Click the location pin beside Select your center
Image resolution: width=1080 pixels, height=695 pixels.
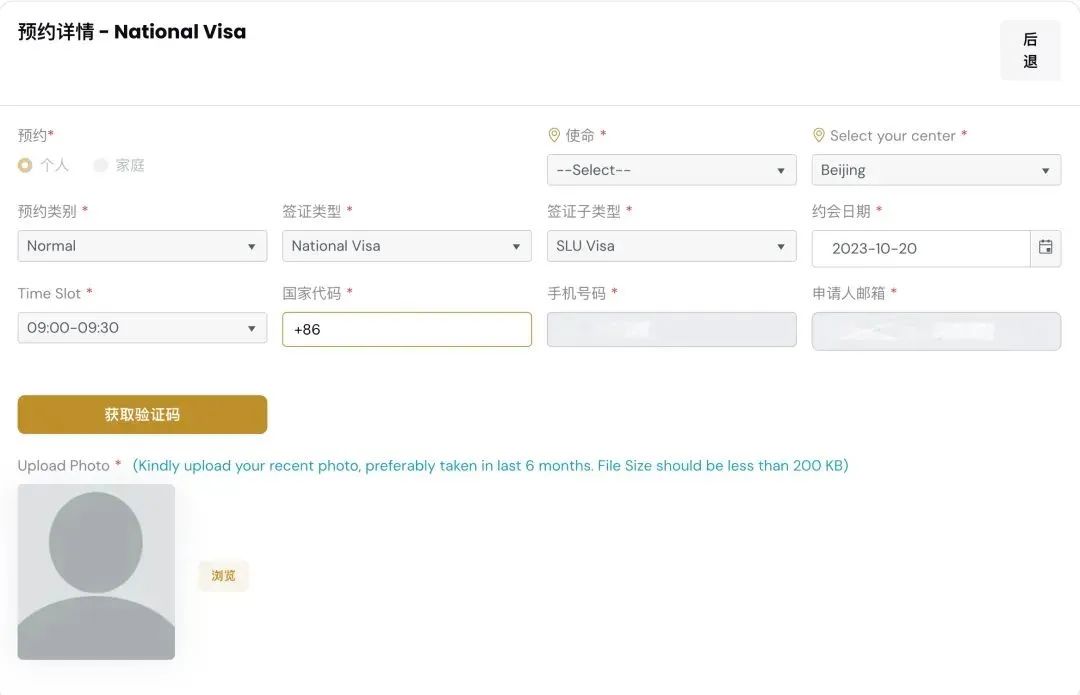[818, 135]
